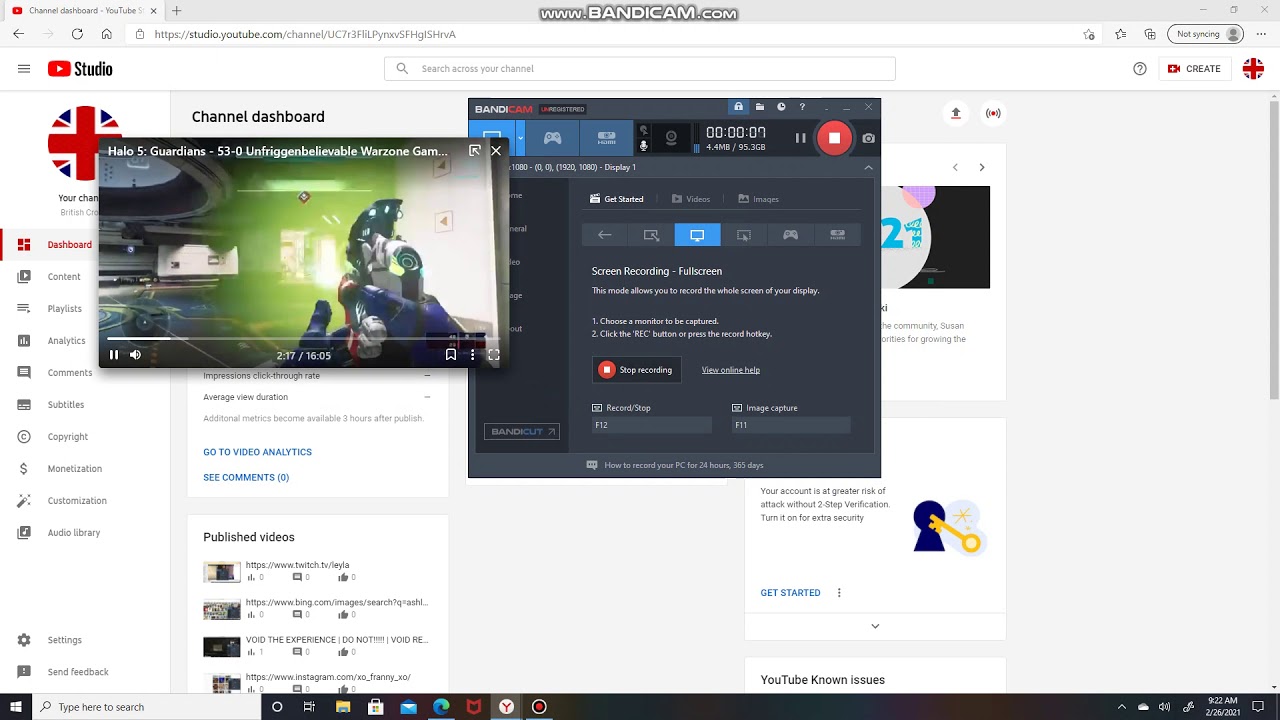Select the fullscreen monitor recording mode
1280x720 pixels.
[697, 235]
